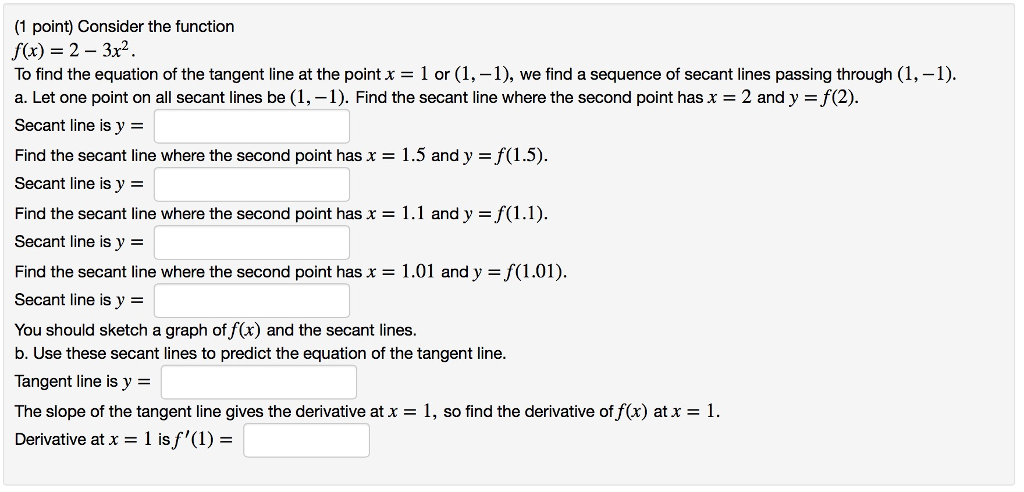
Task: Click the x = 1.5 secant instruction text
Action: pyautogui.click(x=281, y=156)
